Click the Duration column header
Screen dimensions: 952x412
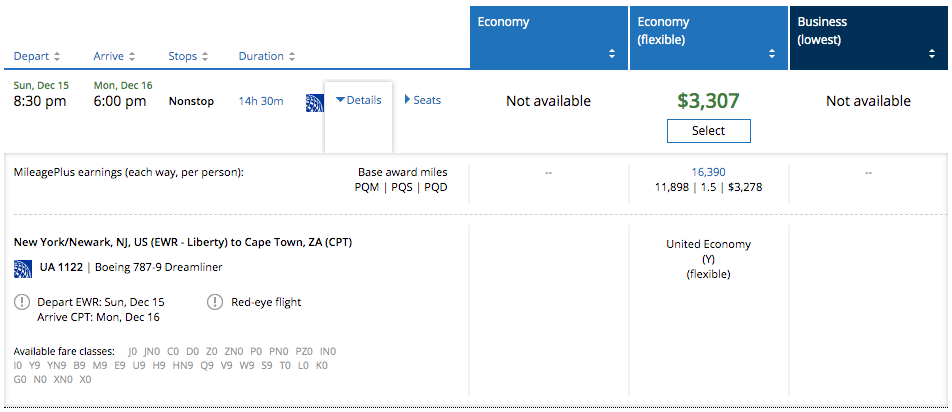(261, 57)
